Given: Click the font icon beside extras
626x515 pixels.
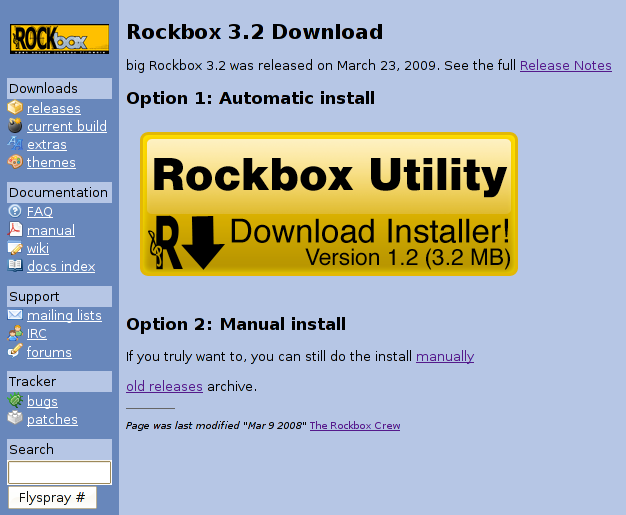Looking at the screenshot, I should (x=15, y=144).
